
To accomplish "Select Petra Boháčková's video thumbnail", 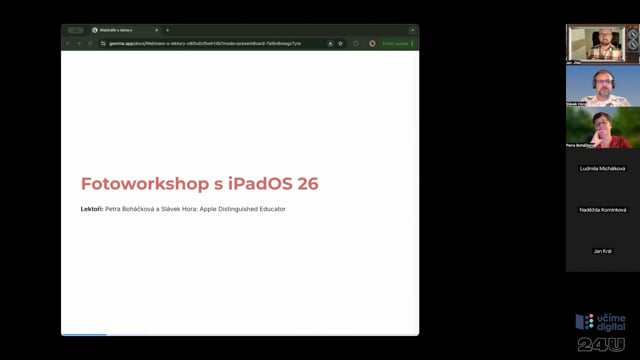I will tap(602, 127).
